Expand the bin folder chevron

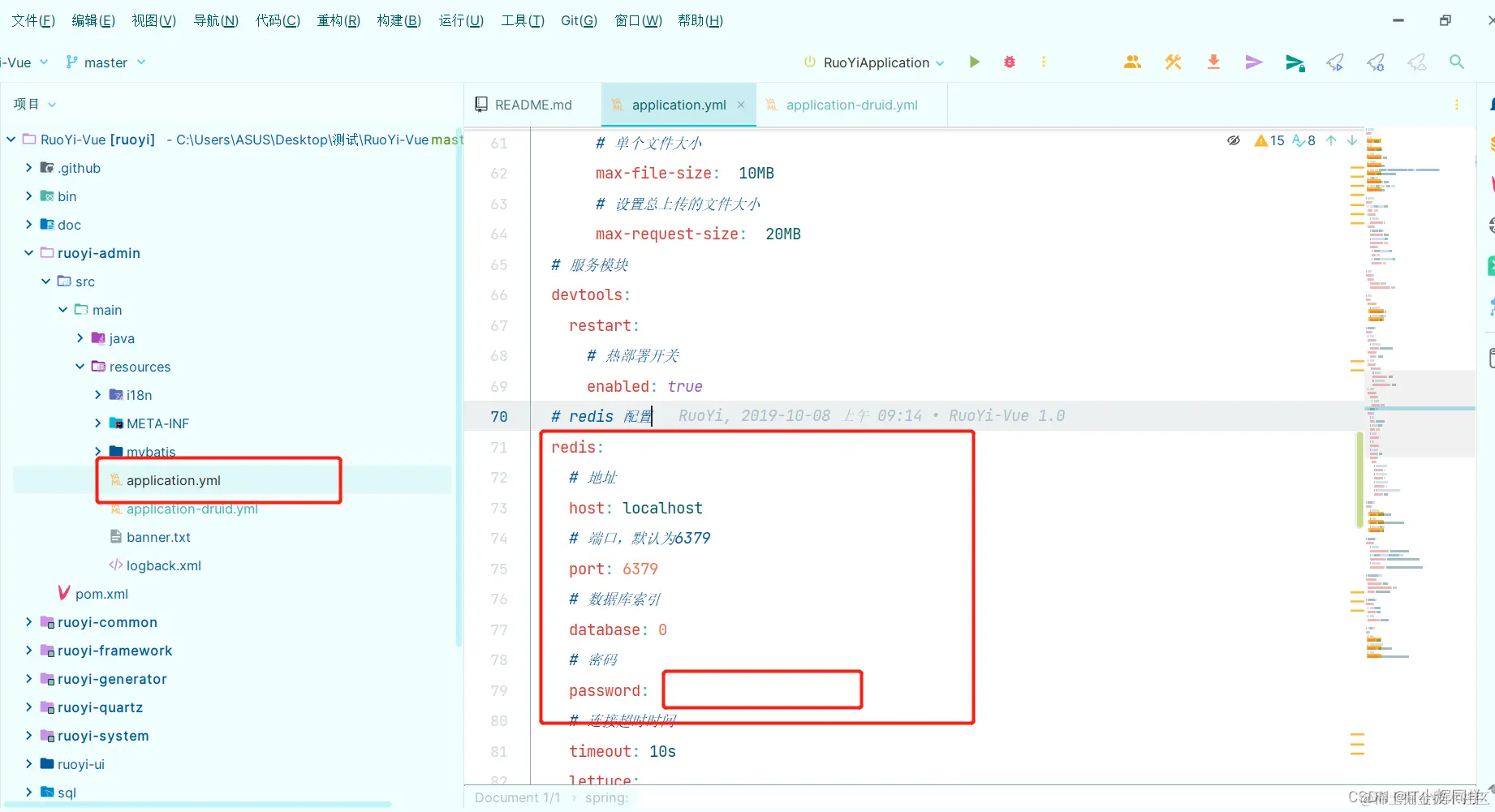pyautogui.click(x=28, y=196)
